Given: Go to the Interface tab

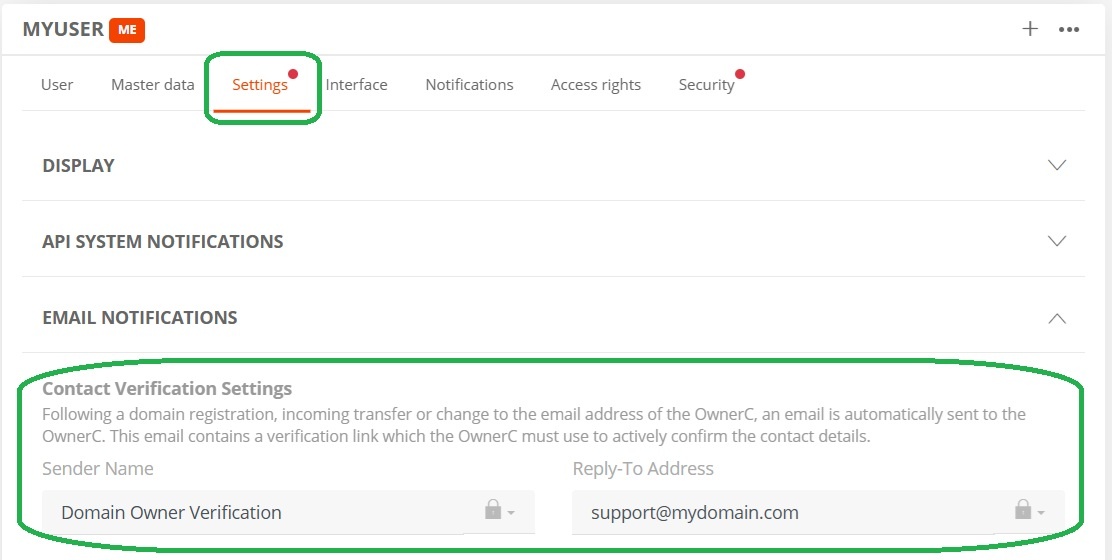Looking at the screenshot, I should pyautogui.click(x=356, y=84).
